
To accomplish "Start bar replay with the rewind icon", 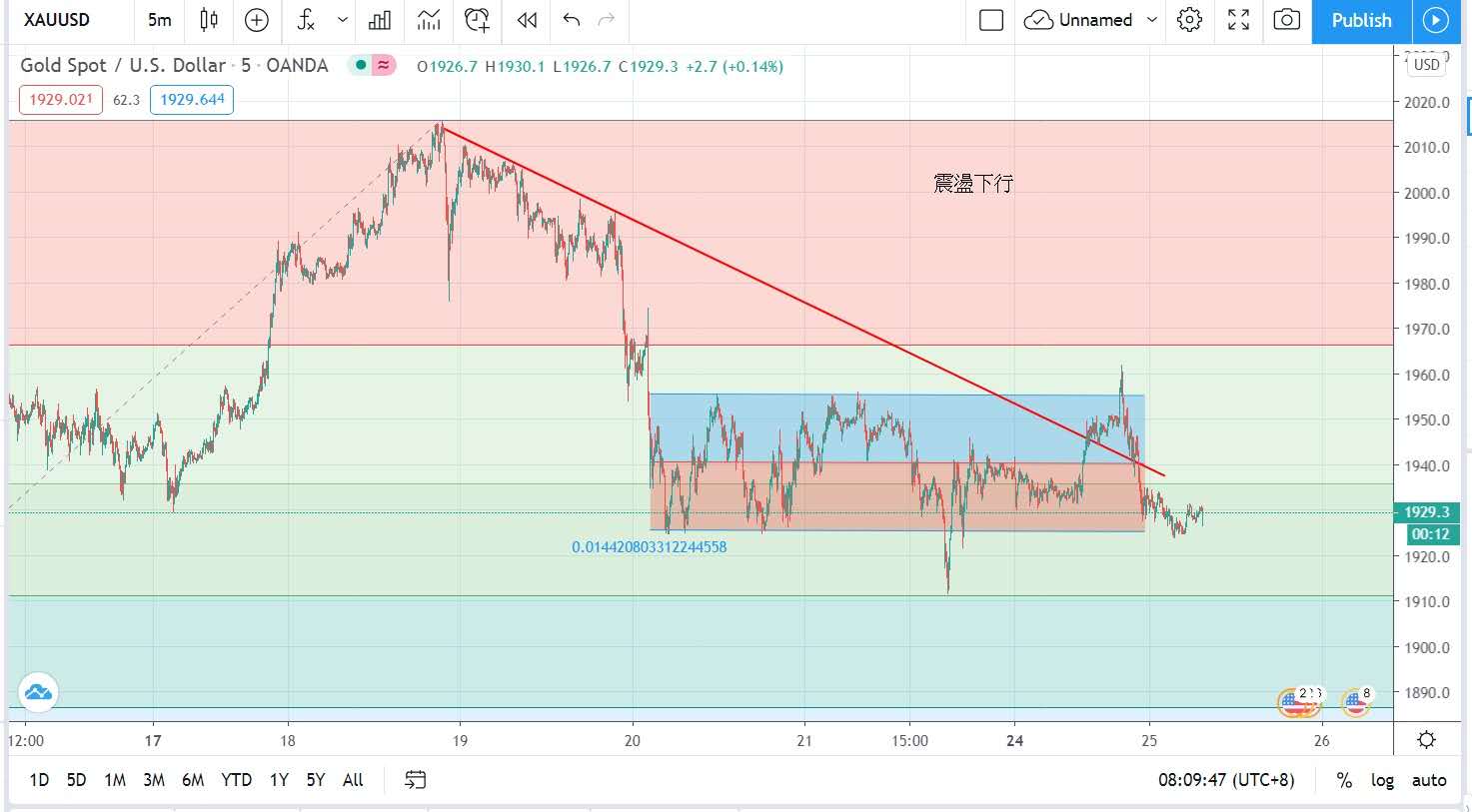I will pos(527,20).
